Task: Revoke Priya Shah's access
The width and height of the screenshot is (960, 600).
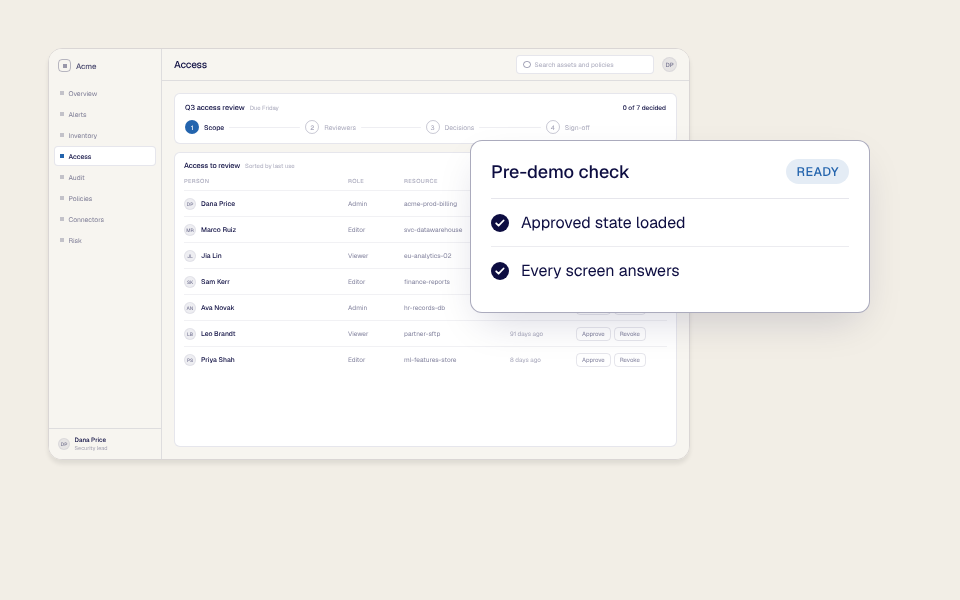Action: click(629, 360)
